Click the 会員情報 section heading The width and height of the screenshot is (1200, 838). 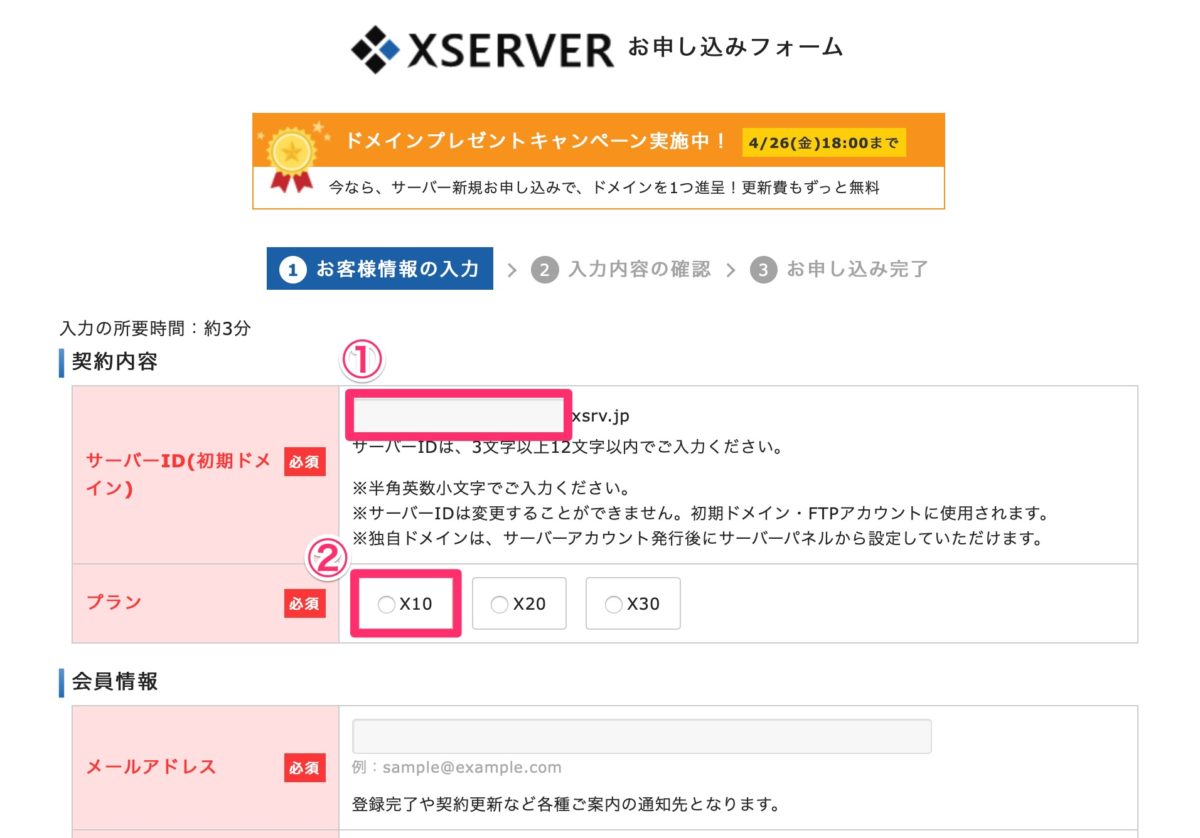(x=114, y=682)
